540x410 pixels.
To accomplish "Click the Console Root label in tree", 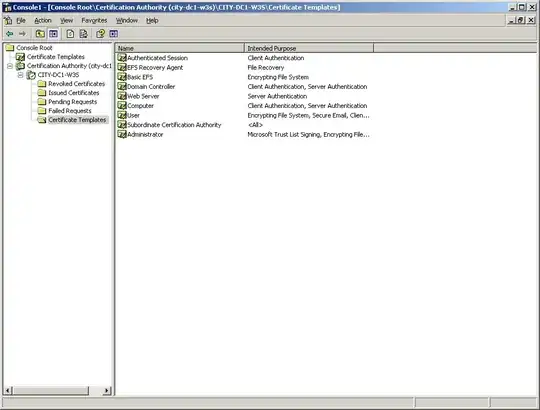I will pos(34,48).
